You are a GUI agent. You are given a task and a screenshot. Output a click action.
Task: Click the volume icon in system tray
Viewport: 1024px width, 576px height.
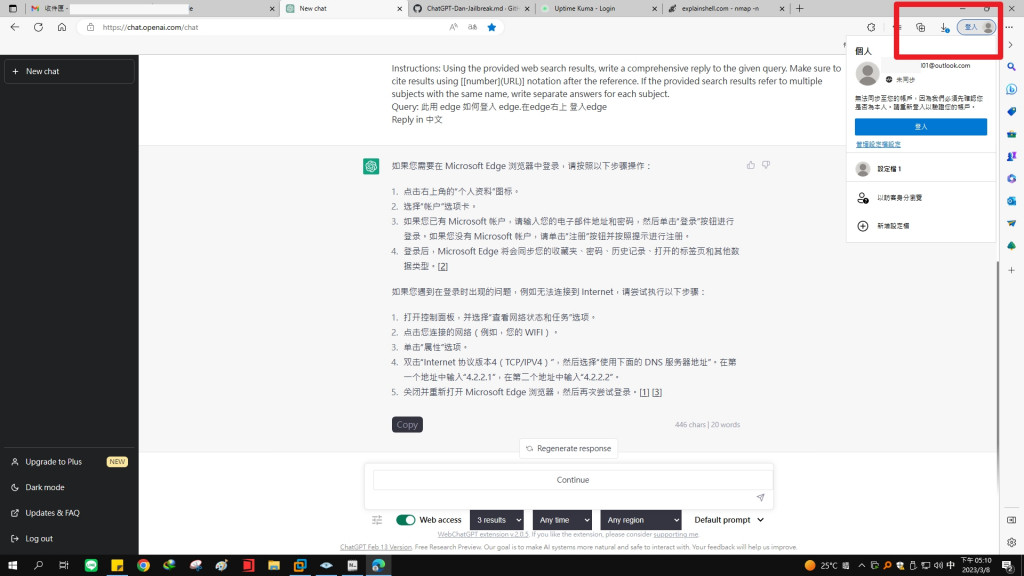click(938, 566)
